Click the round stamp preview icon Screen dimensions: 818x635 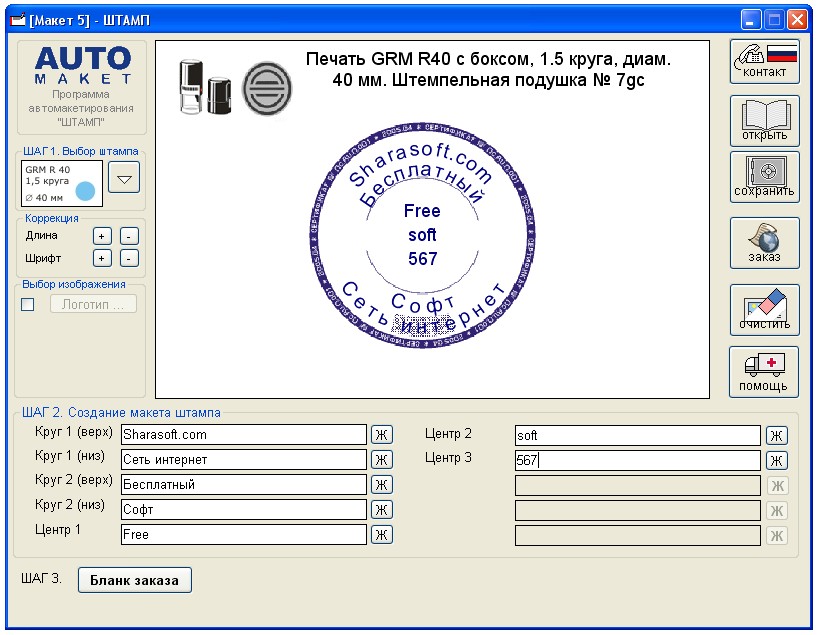267,89
